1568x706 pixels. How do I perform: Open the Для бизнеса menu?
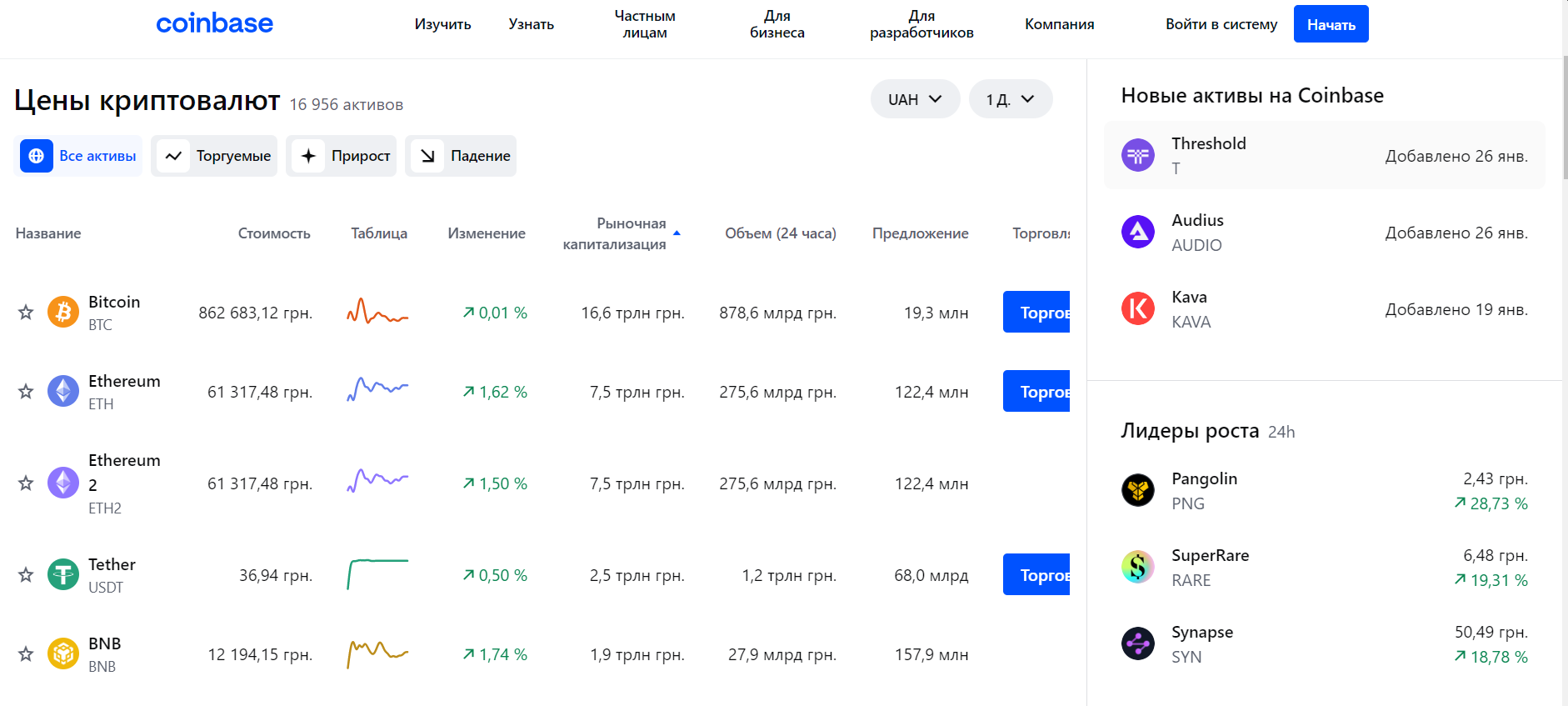[x=777, y=24]
